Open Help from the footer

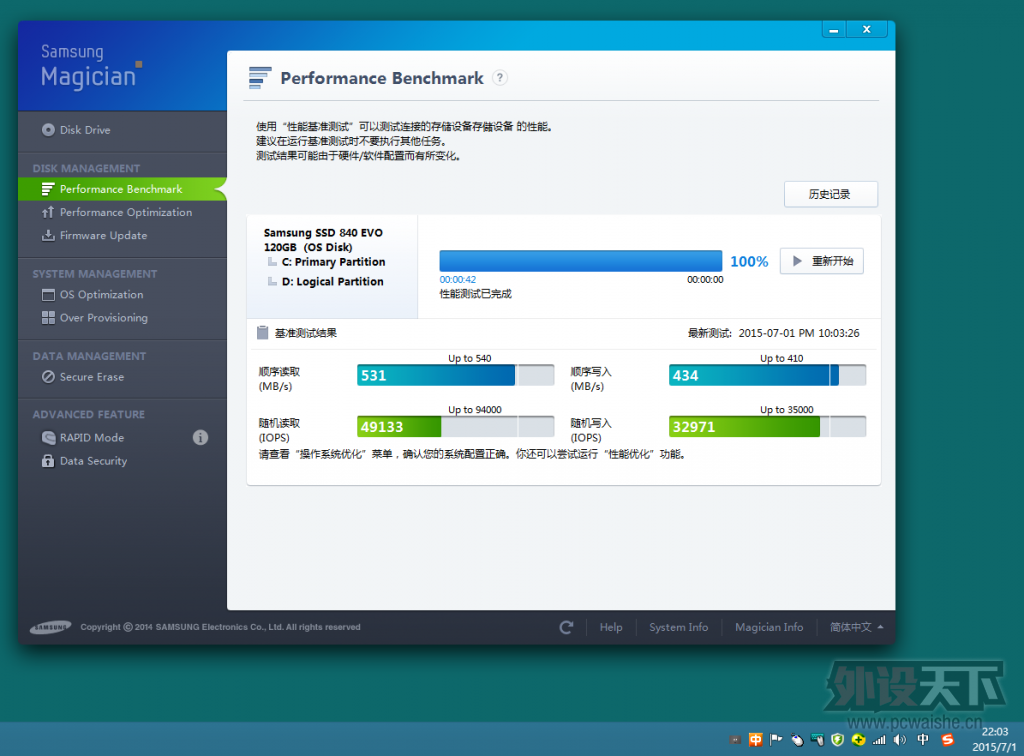[611, 627]
